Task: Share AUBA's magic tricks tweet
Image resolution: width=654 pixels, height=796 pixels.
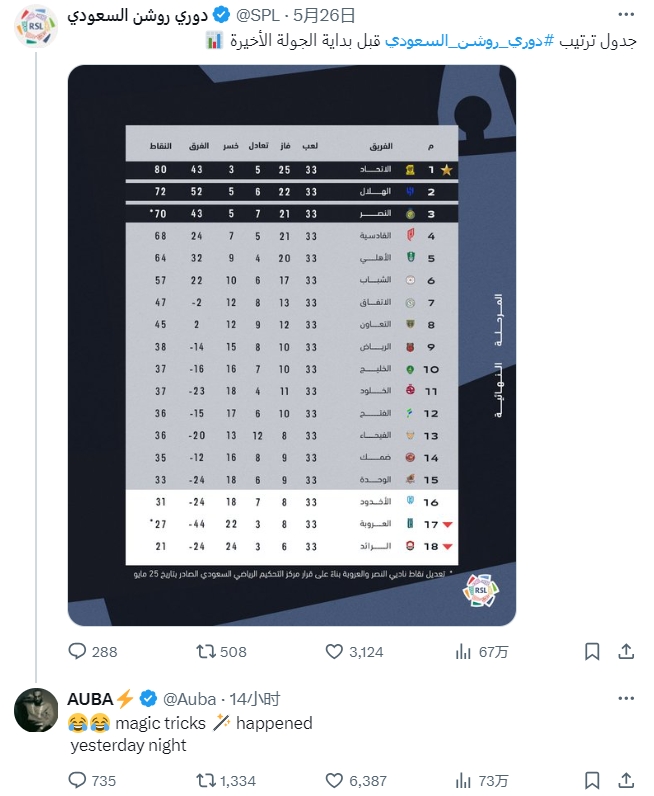Action: coord(626,780)
